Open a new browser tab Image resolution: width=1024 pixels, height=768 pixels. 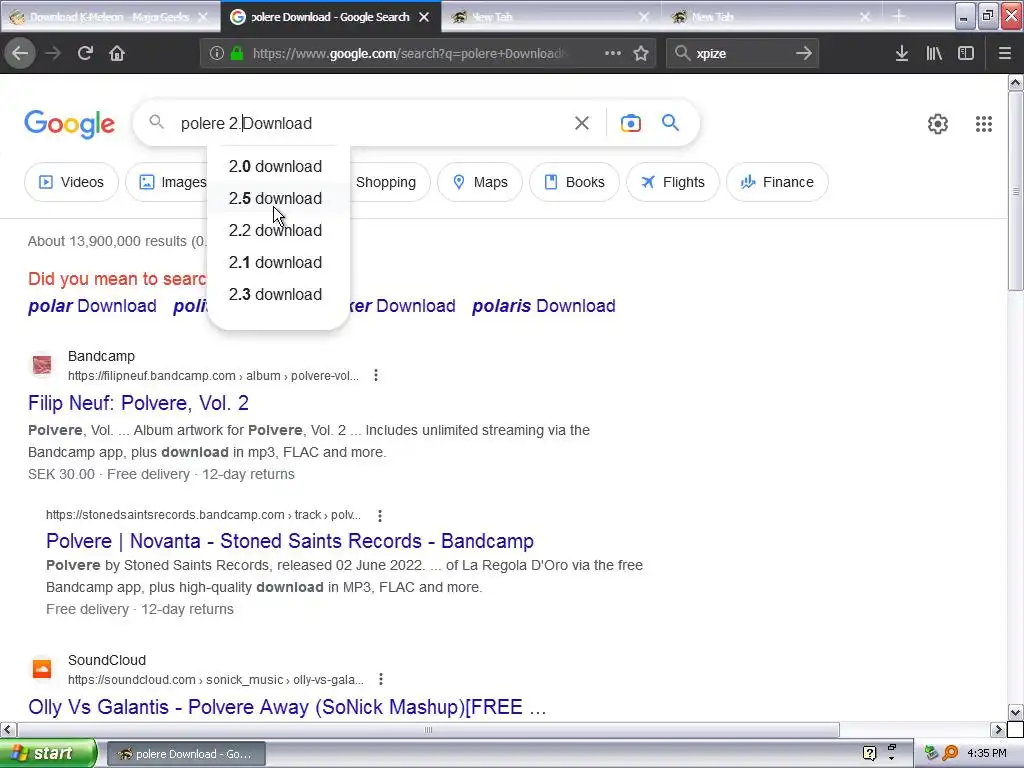click(899, 17)
